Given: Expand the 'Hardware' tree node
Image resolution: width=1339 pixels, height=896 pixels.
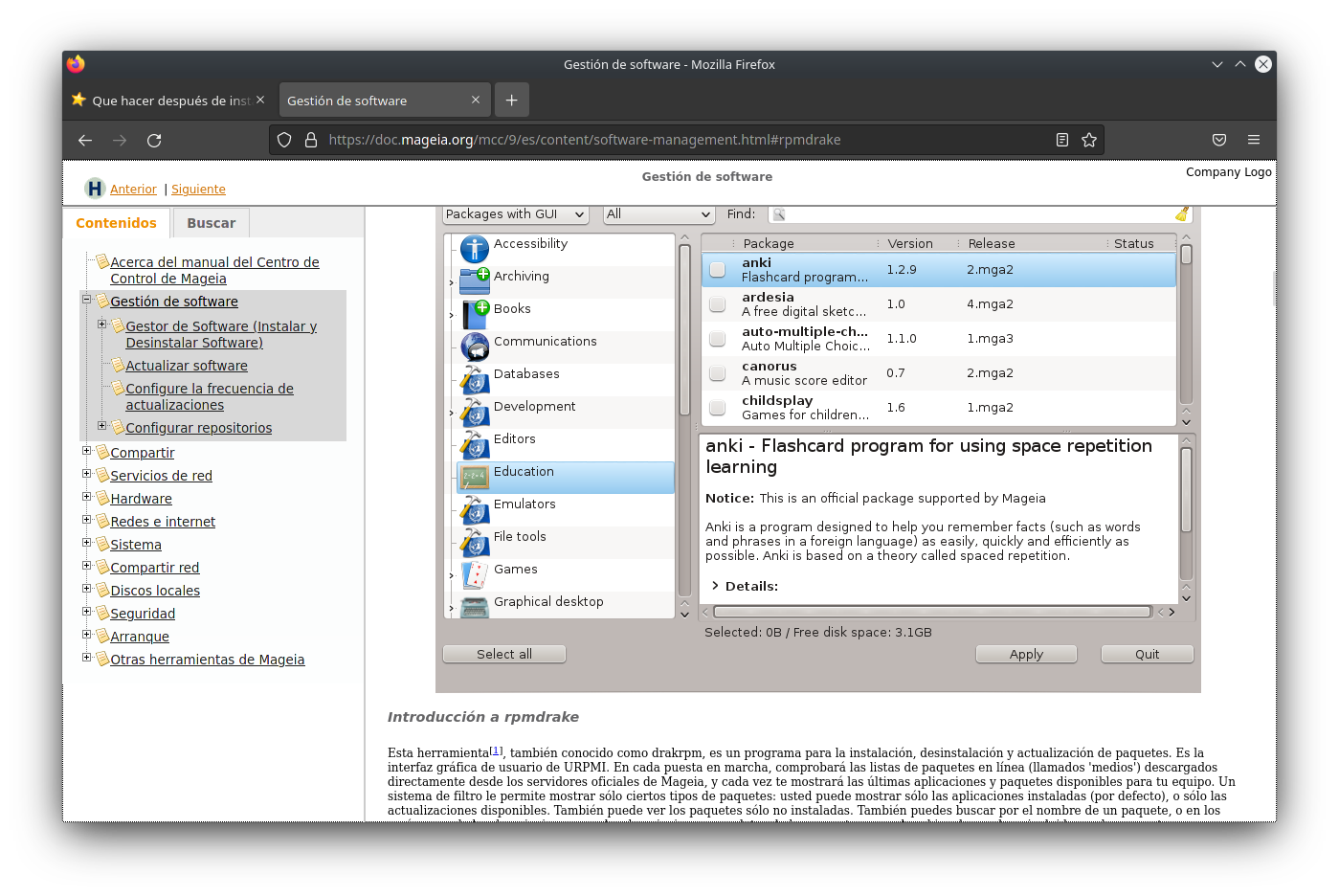Looking at the screenshot, I should coord(86,497).
